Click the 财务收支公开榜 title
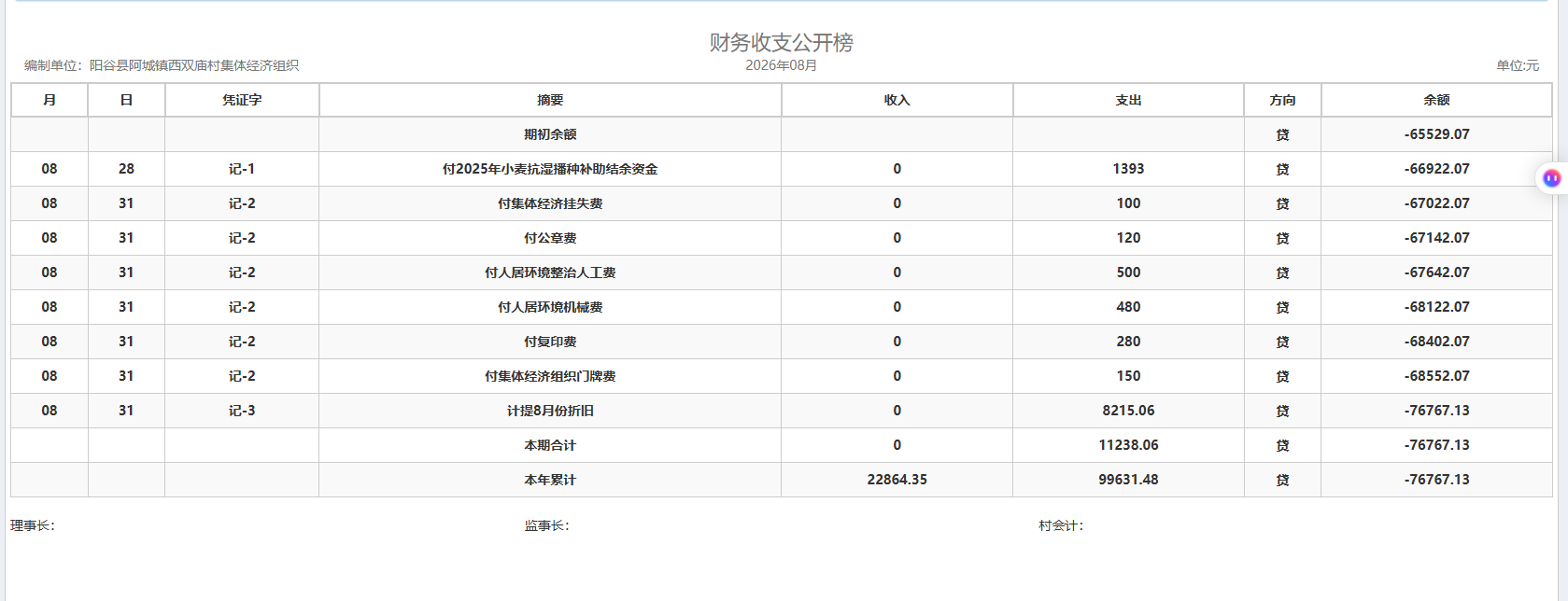This screenshot has height=601, width=1568. [x=781, y=42]
